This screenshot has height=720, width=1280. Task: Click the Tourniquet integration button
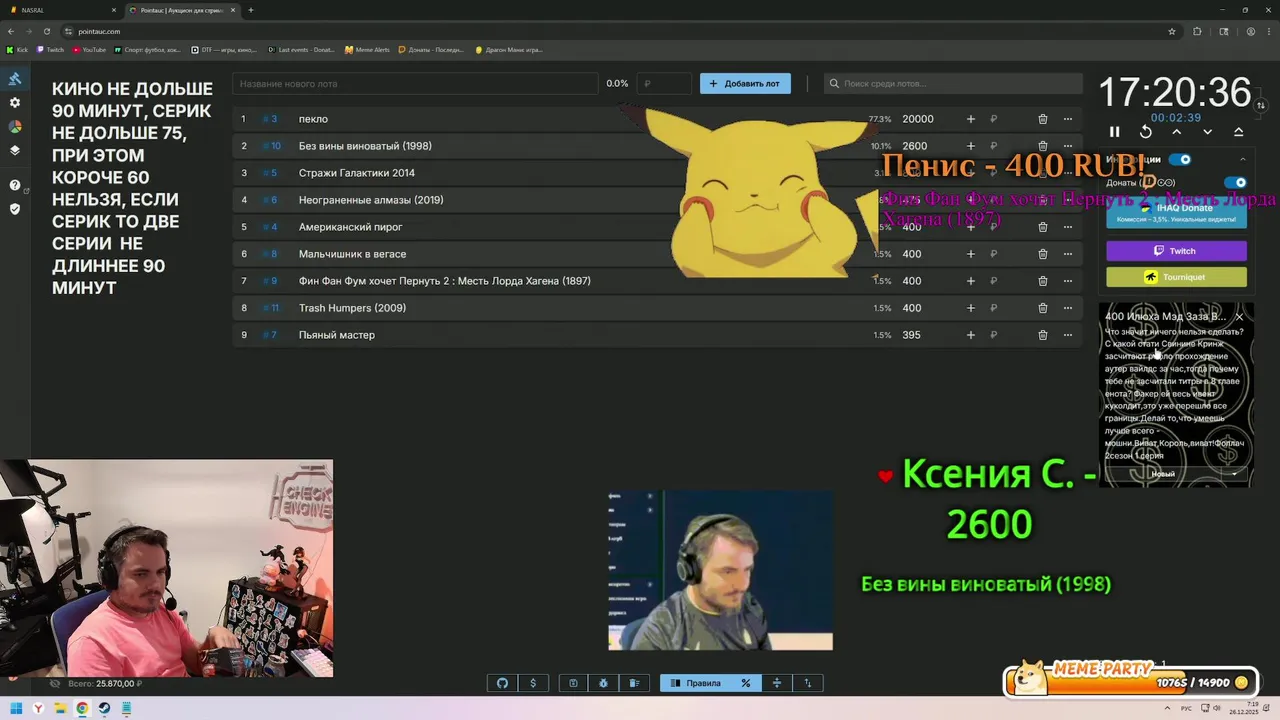[1176, 277]
